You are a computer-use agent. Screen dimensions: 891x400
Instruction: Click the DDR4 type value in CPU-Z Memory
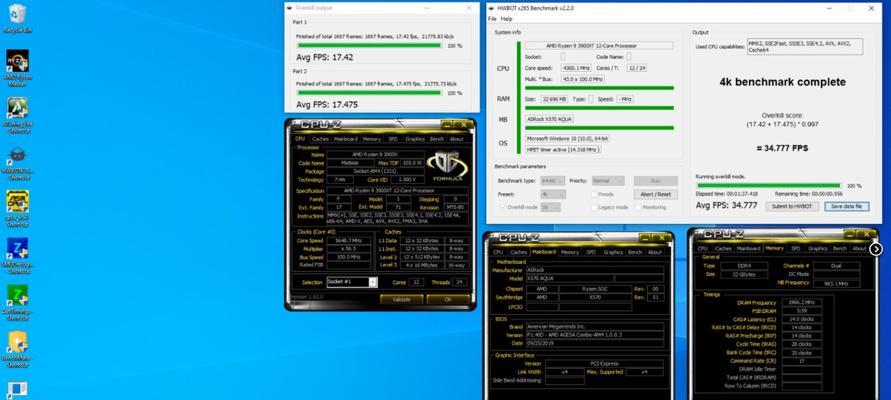coord(744,266)
